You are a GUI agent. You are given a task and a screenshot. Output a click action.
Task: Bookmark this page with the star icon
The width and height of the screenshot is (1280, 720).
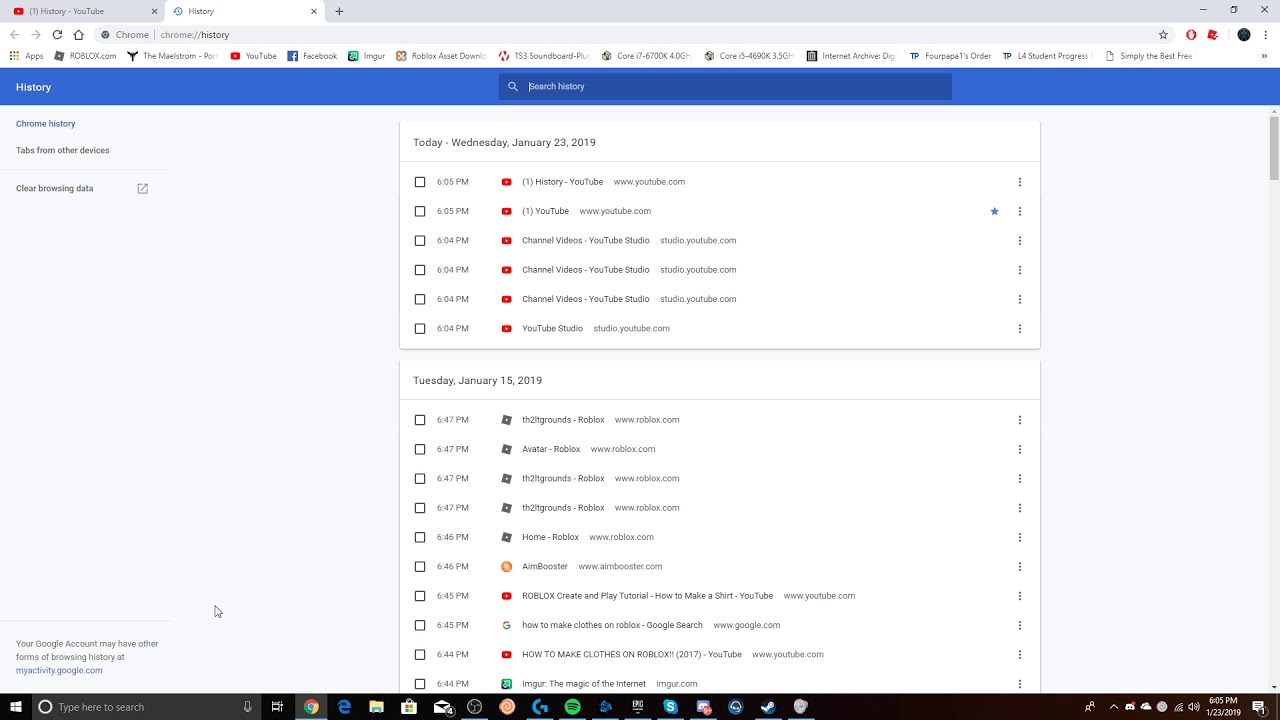1163,34
